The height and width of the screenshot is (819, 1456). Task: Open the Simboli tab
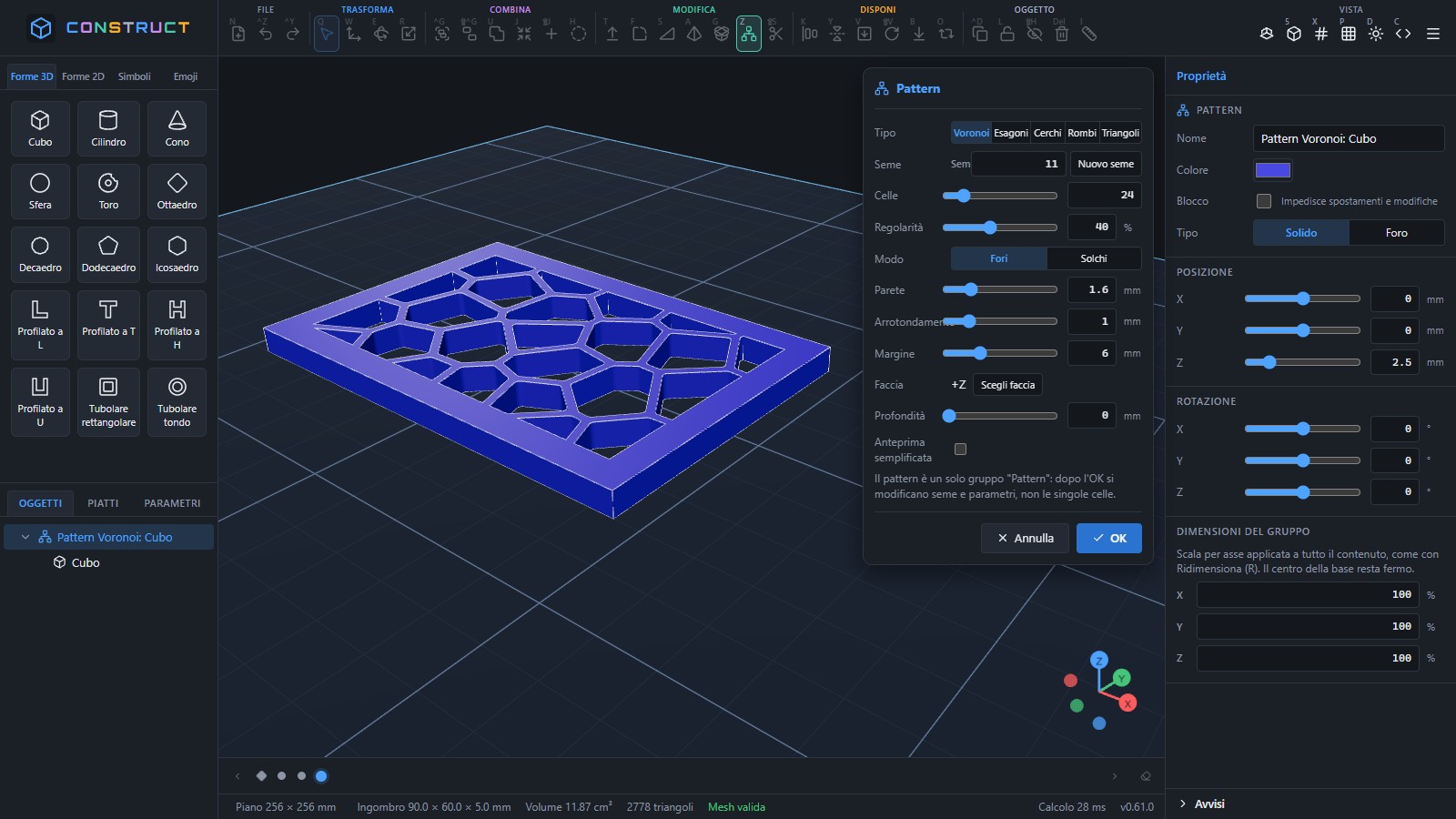(135, 76)
